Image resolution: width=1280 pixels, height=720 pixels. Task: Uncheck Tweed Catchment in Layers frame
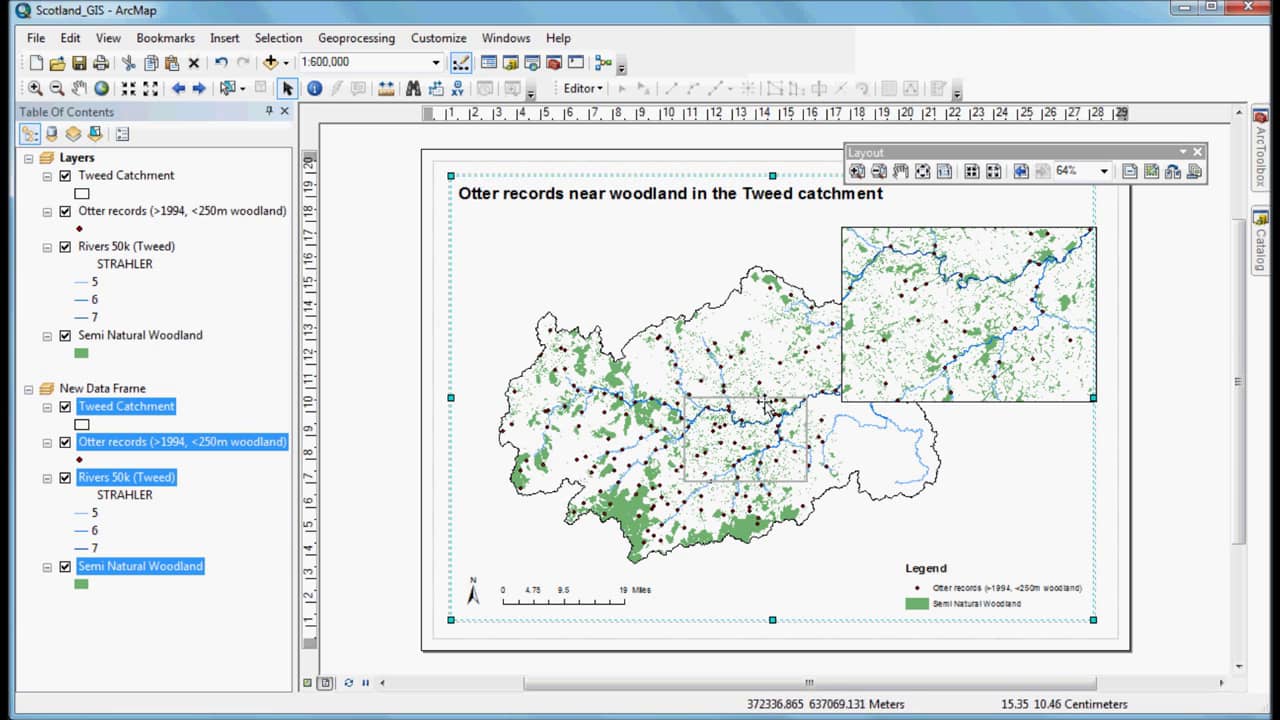coord(65,176)
